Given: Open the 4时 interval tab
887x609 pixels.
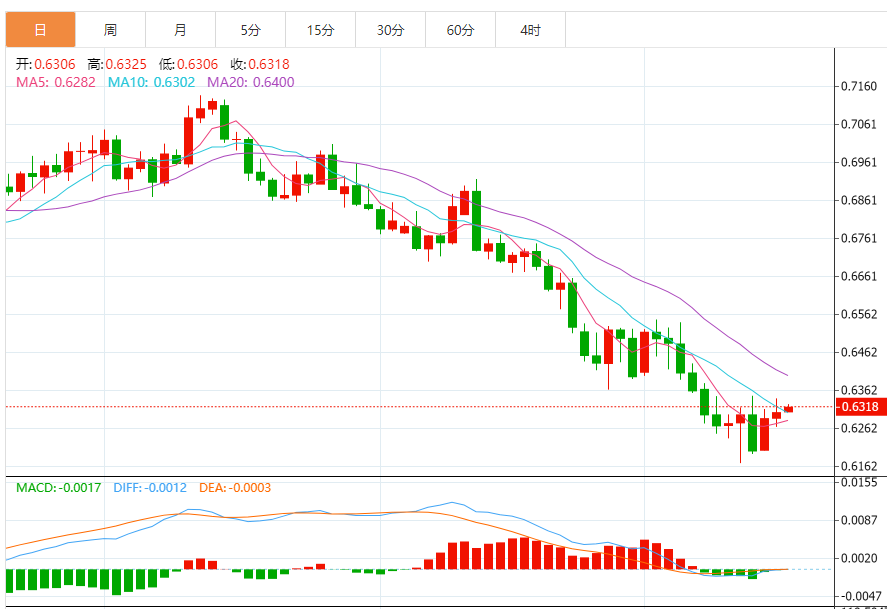Looking at the screenshot, I should tap(531, 30).
